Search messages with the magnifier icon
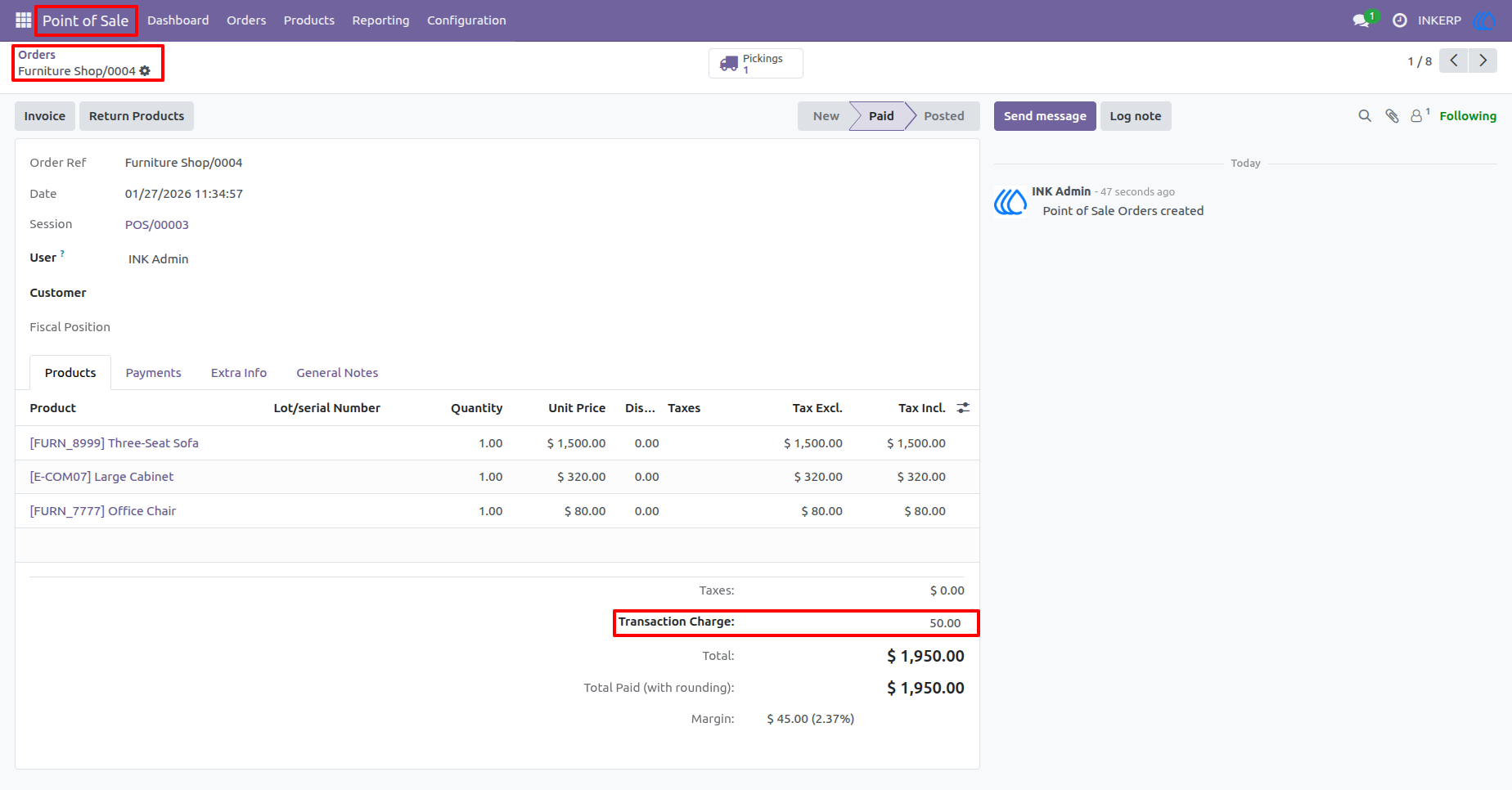Viewport: 1512px width, 790px height. click(1365, 116)
